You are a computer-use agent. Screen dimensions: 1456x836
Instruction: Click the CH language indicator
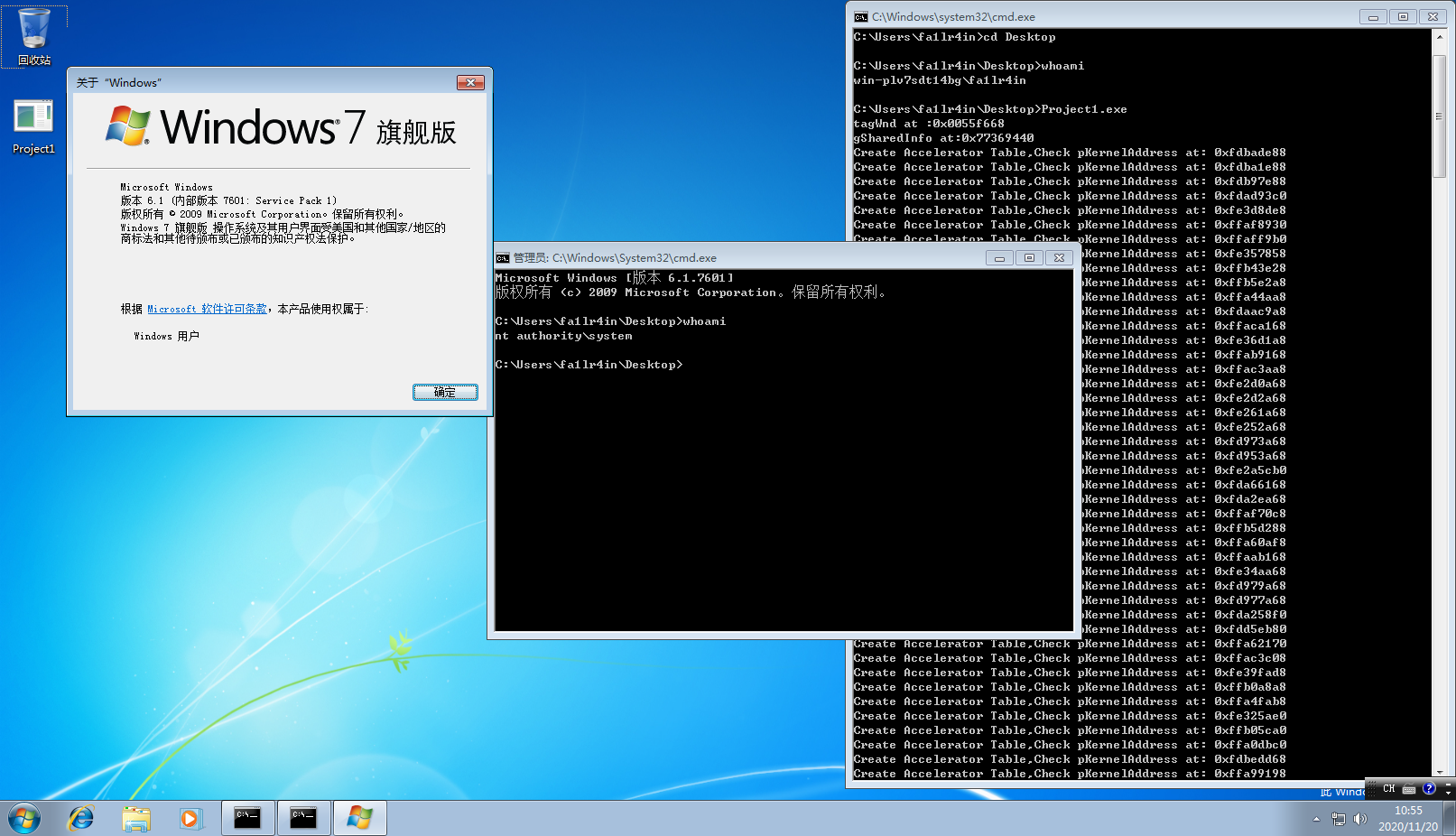1389,788
